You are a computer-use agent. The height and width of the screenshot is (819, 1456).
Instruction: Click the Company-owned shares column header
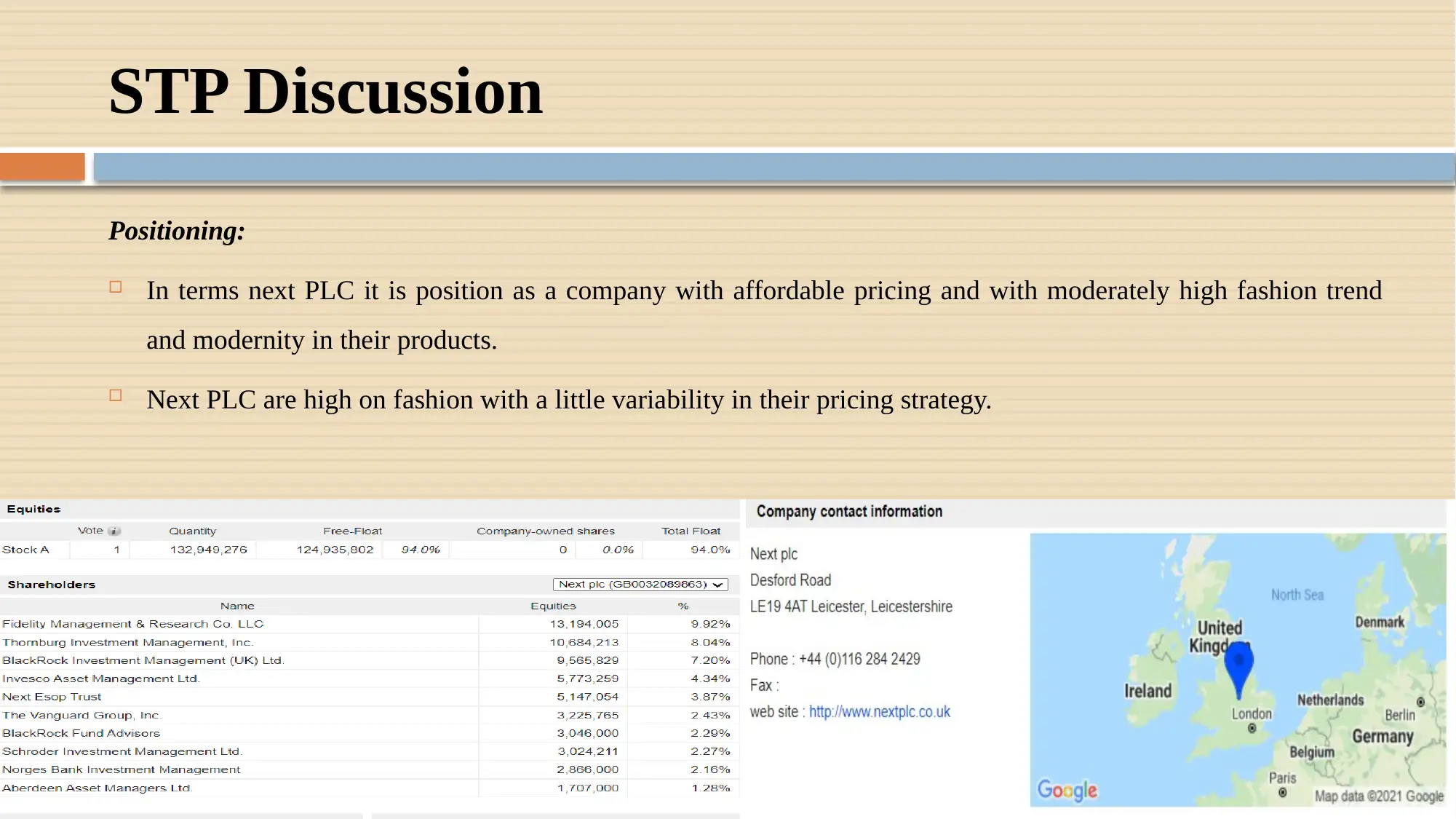(546, 531)
